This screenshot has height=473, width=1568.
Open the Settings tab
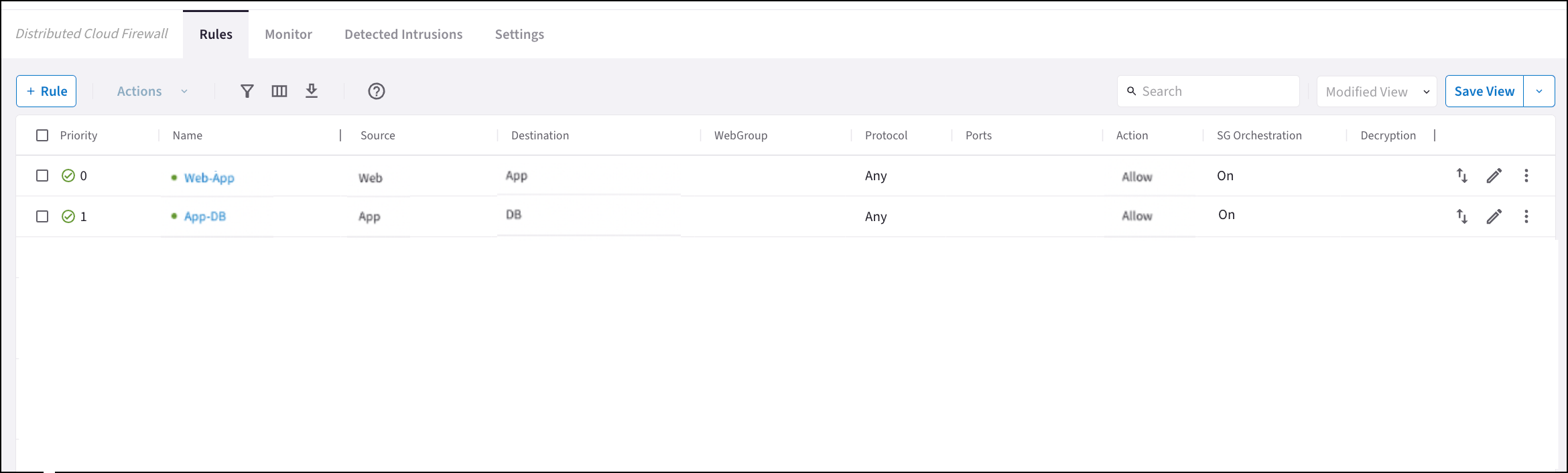pyautogui.click(x=519, y=34)
